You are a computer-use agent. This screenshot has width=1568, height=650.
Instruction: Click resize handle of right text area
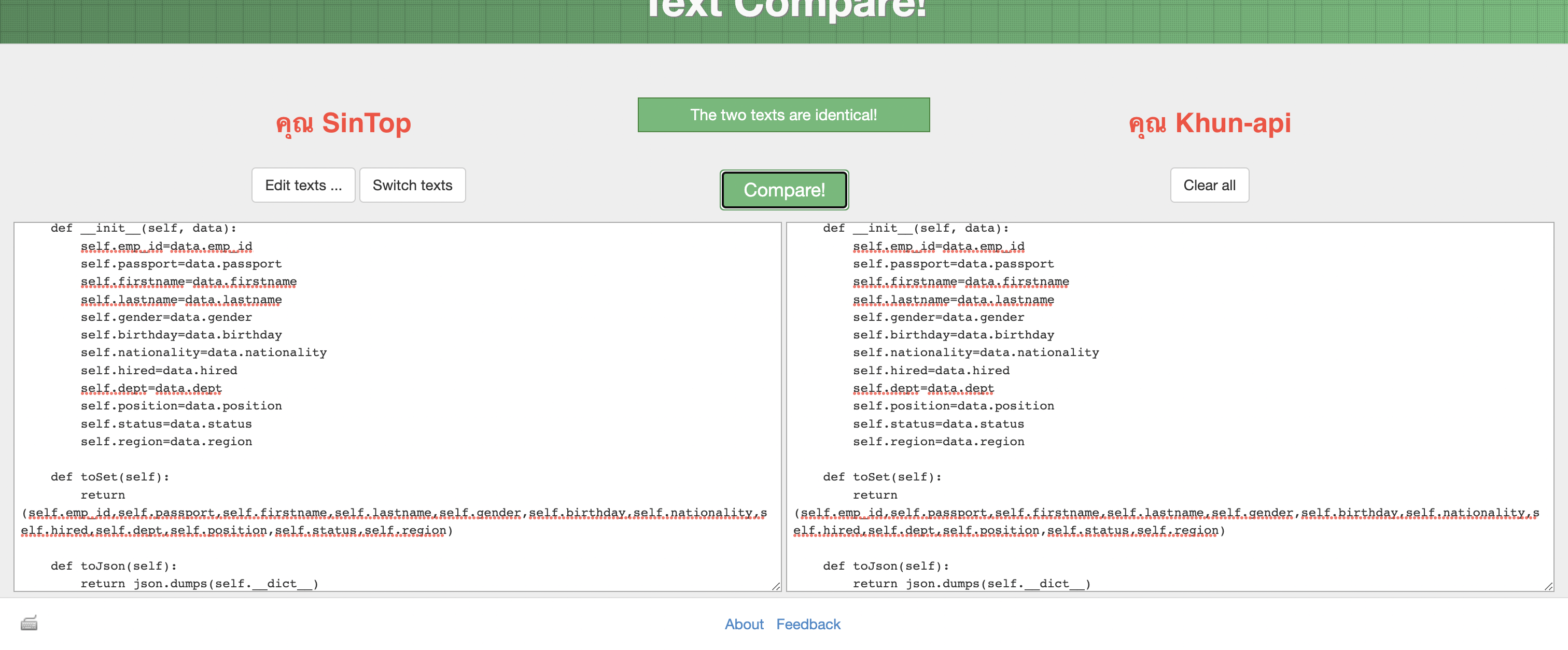click(1548, 586)
